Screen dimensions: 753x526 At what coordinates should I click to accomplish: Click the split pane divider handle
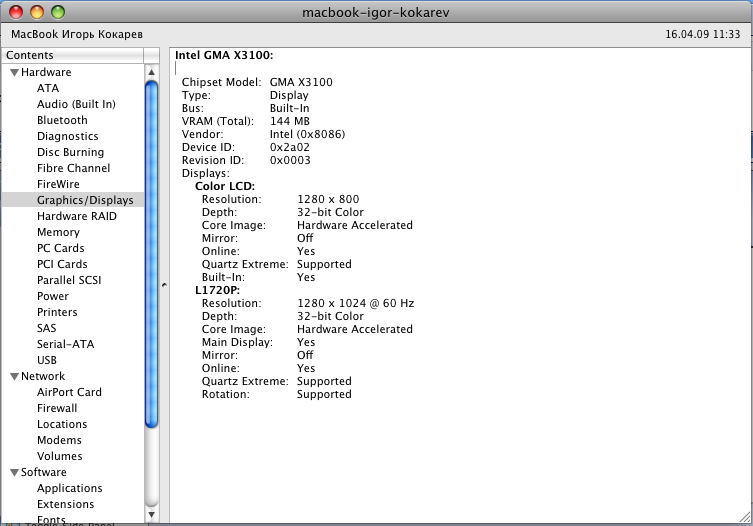[164, 285]
